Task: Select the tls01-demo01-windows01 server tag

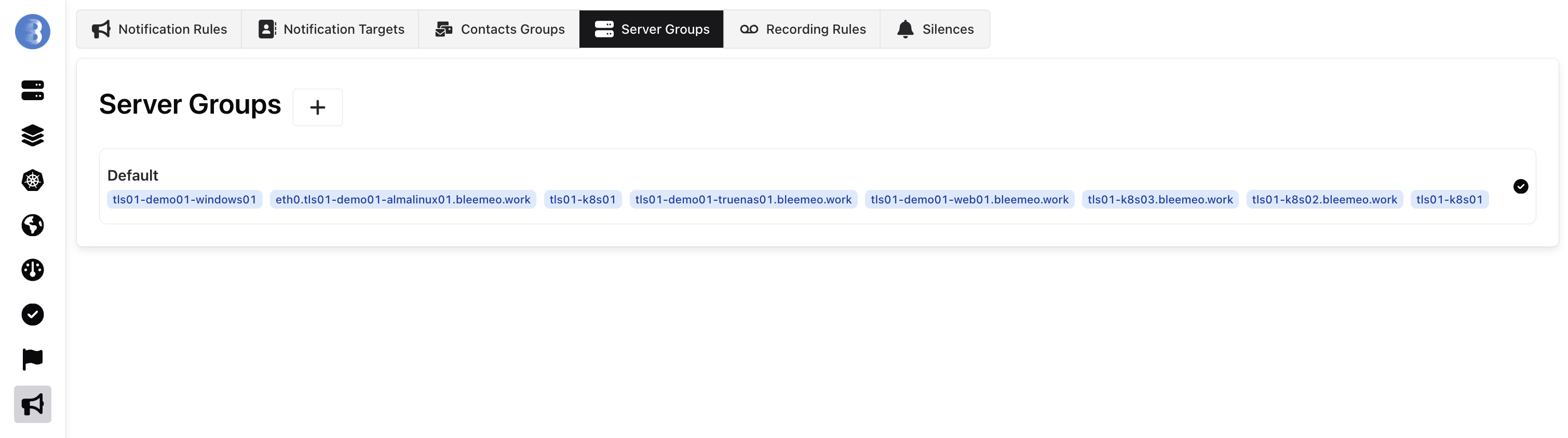Action: click(184, 199)
